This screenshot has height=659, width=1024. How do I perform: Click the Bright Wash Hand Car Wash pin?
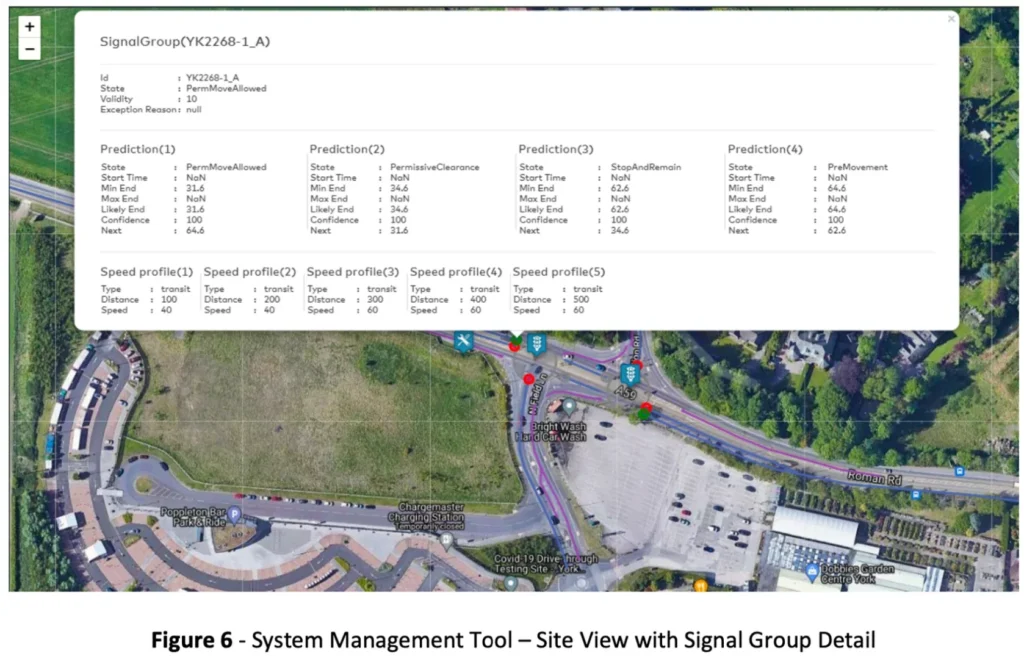pyautogui.click(x=568, y=406)
